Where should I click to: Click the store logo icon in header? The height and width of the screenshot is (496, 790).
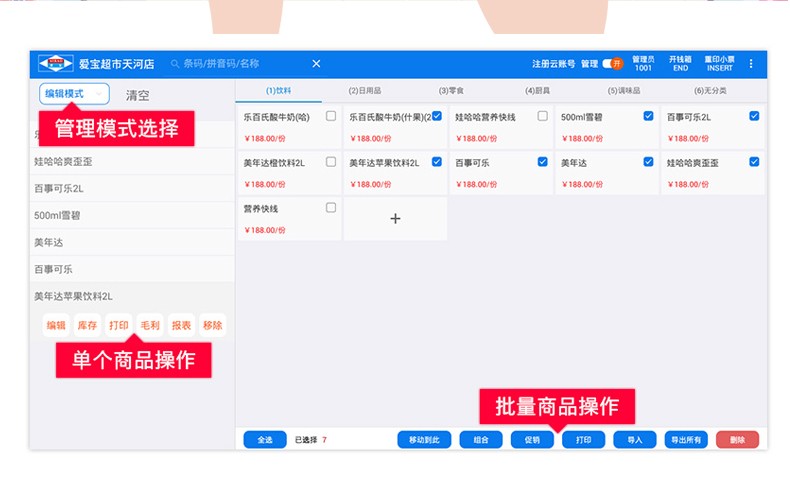click(56, 64)
